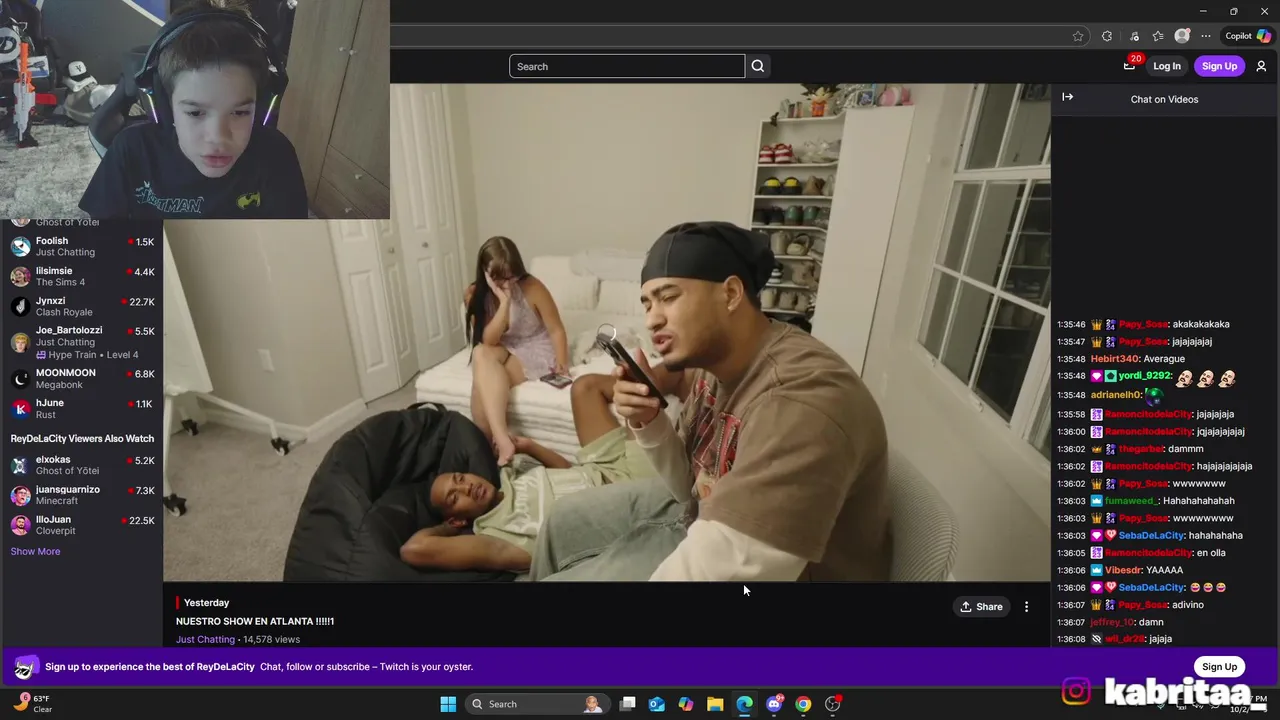Click Show More in recommended channels
Image resolution: width=1280 pixels, height=720 pixels.
[x=35, y=551]
